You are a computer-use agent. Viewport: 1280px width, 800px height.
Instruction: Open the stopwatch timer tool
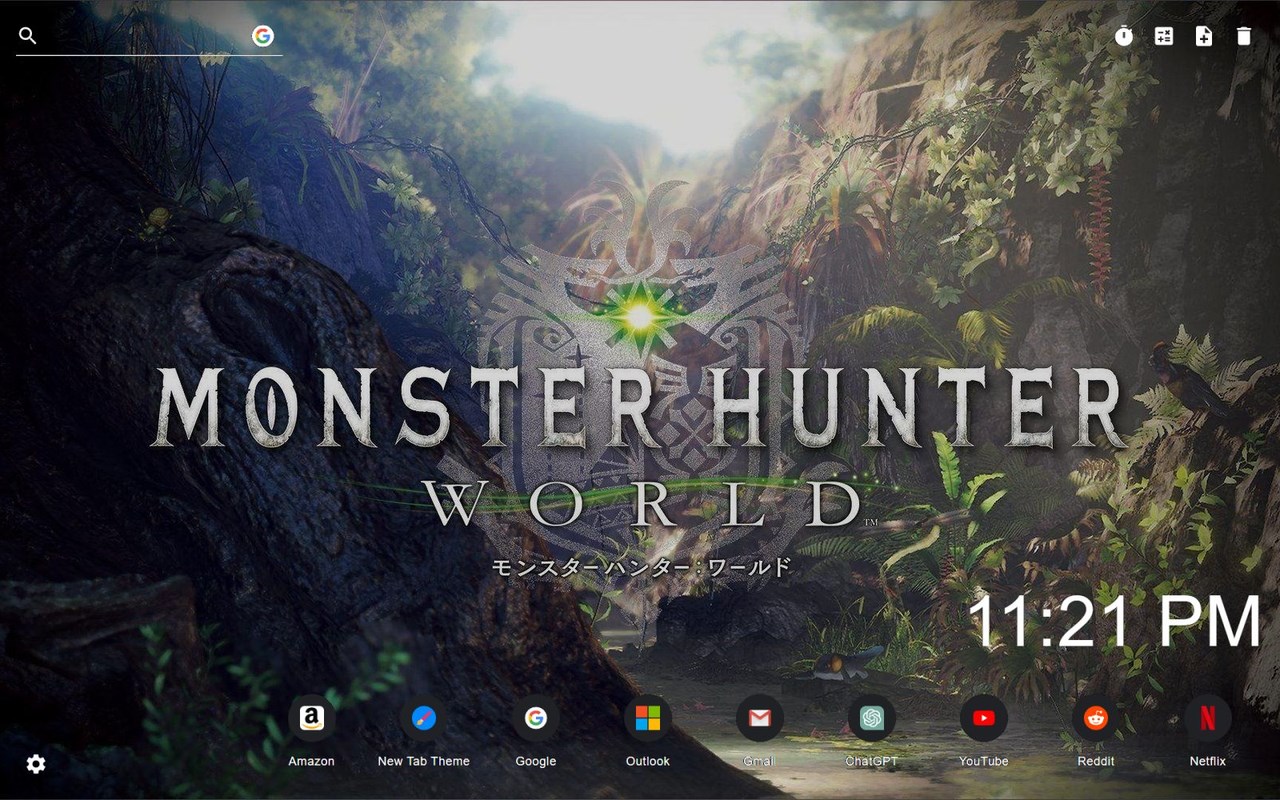point(1124,36)
